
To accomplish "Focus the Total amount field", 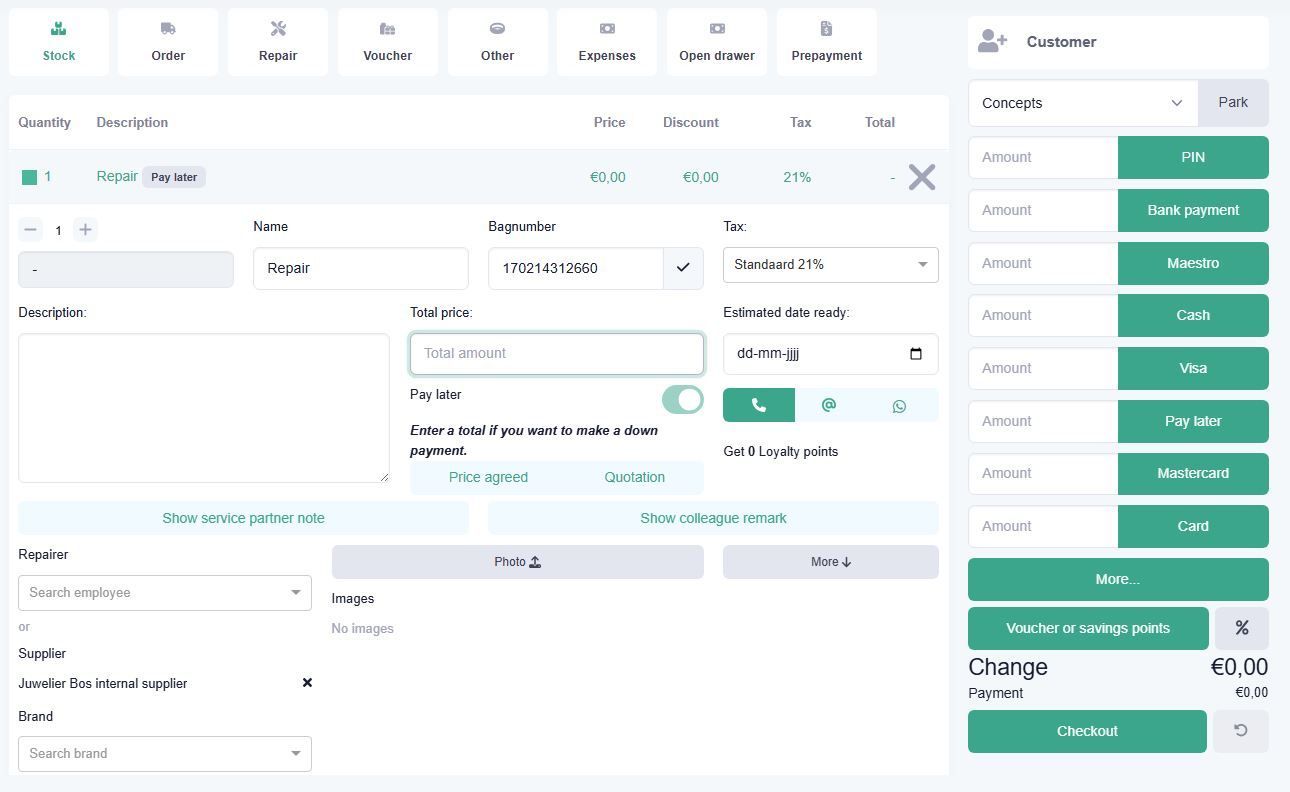I will 557,354.
